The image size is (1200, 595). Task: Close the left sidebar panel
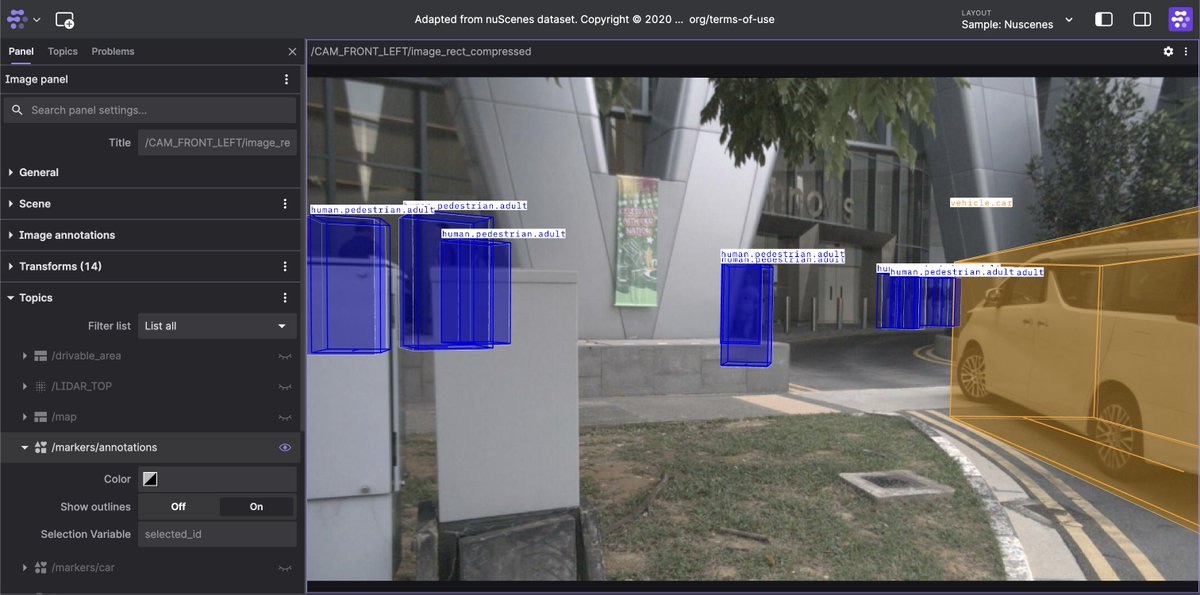(x=292, y=51)
